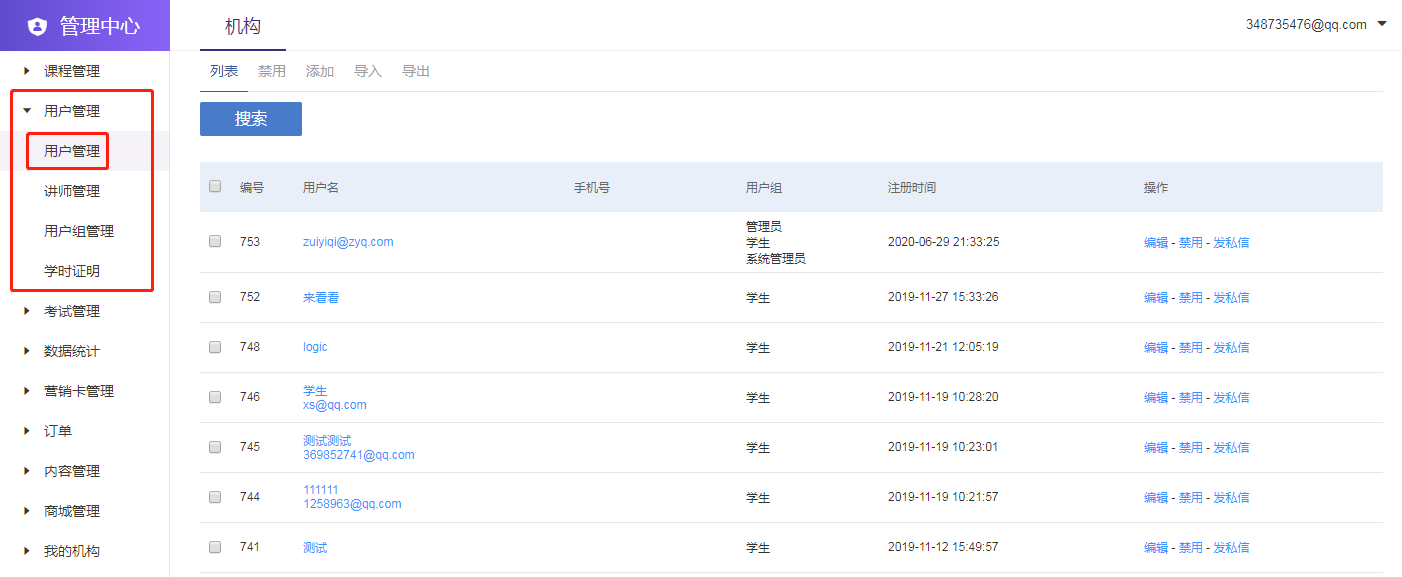Image resolution: width=1402 pixels, height=577 pixels.
Task: Open user zuiyiqi@zyq.com profile link
Action: (x=348, y=242)
